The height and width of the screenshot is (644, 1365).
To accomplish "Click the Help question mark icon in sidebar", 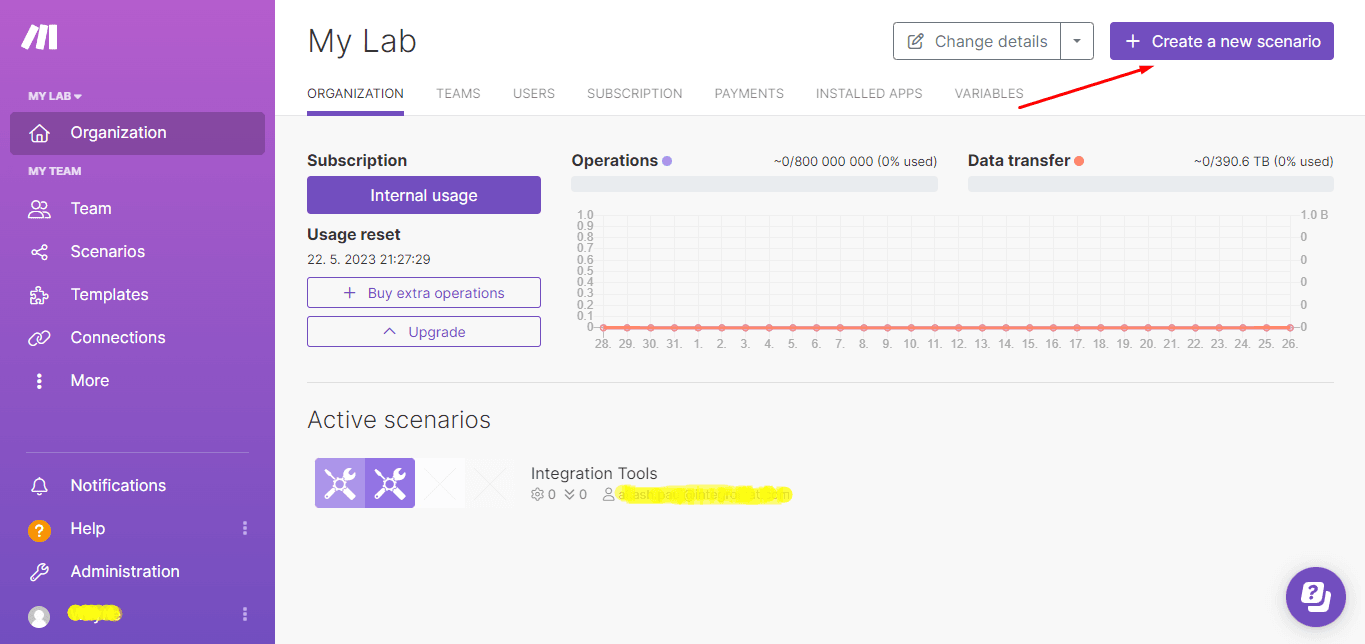I will 40,528.
